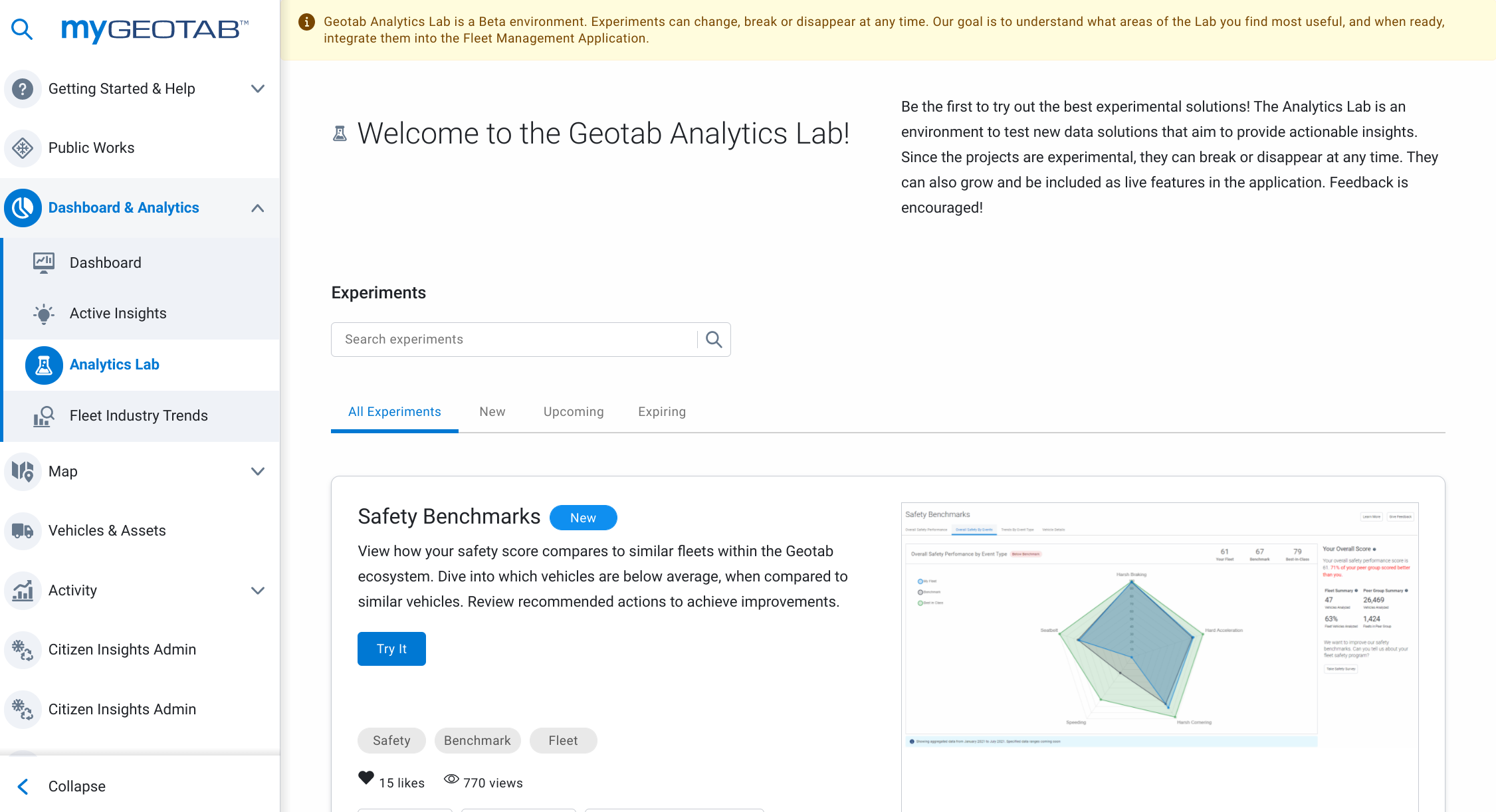Click the New badge next to Safety Benchmarks
This screenshot has height=812, width=1496.
583,518
